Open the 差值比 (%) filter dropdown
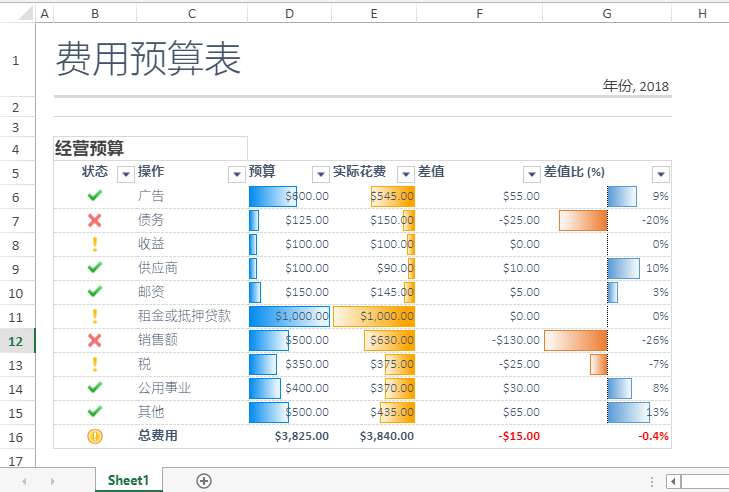 tap(661, 174)
